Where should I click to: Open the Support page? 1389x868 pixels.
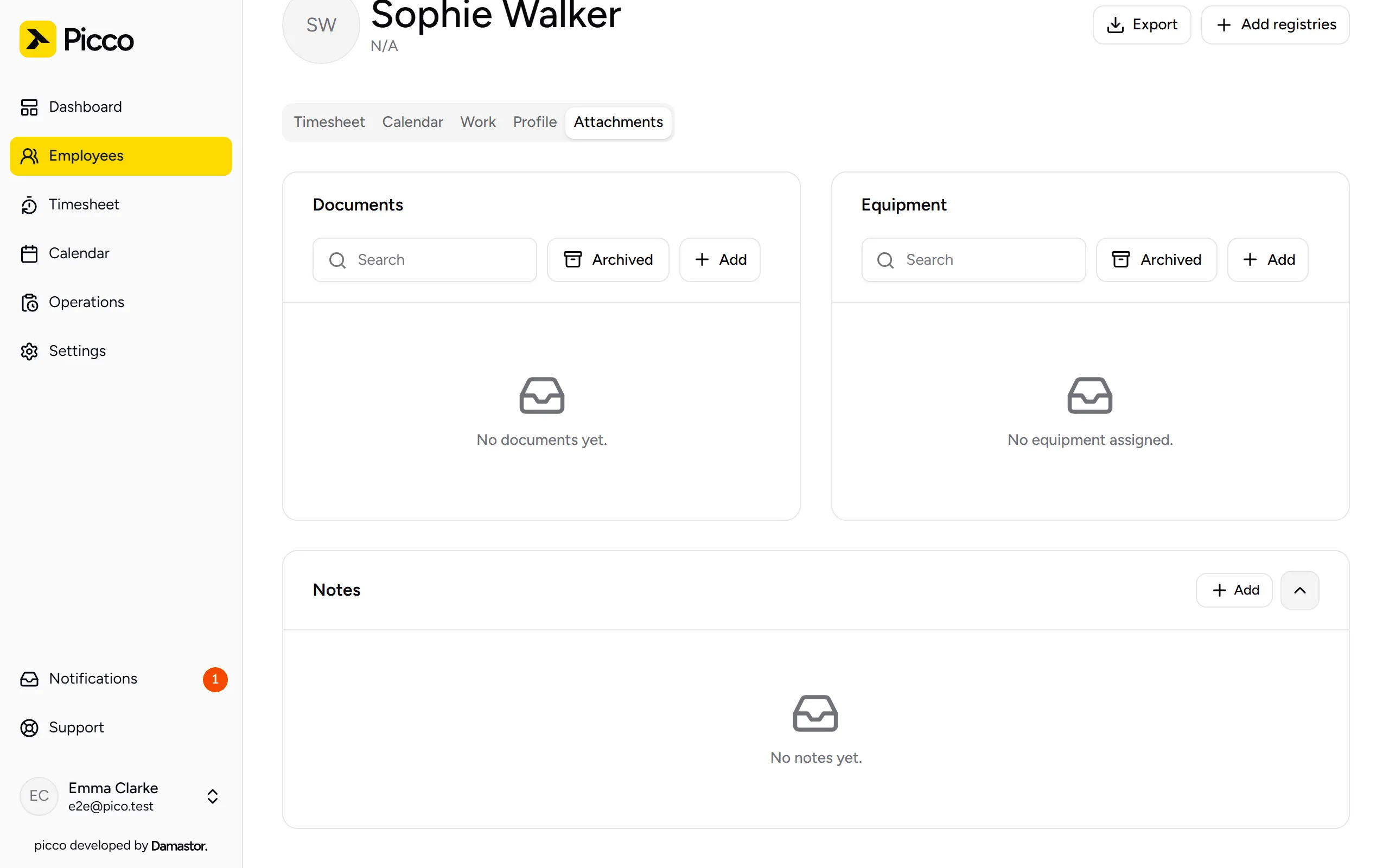pyautogui.click(x=120, y=727)
